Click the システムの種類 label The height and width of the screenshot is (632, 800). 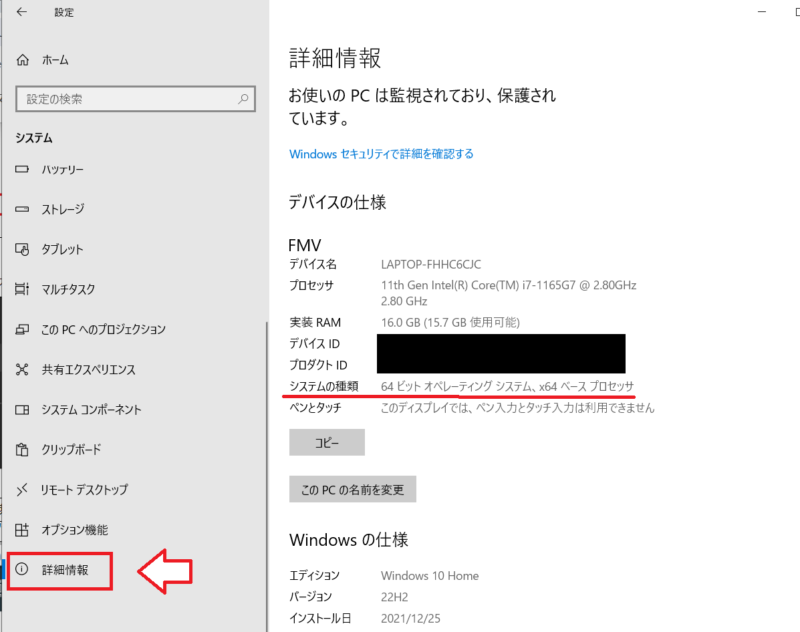pos(324,386)
